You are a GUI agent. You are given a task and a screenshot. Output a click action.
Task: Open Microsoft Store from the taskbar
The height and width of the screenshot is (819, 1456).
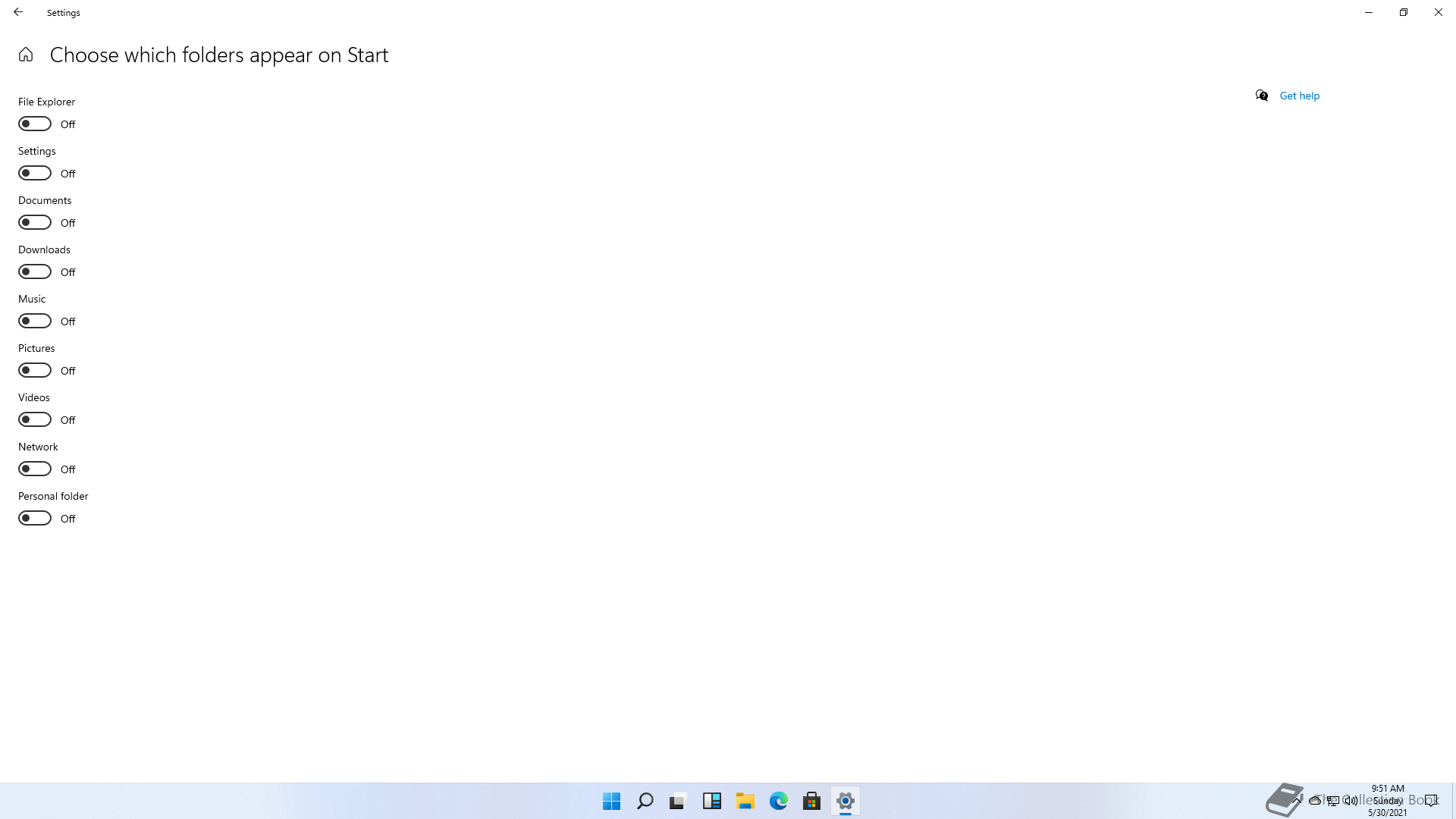click(812, 801)
